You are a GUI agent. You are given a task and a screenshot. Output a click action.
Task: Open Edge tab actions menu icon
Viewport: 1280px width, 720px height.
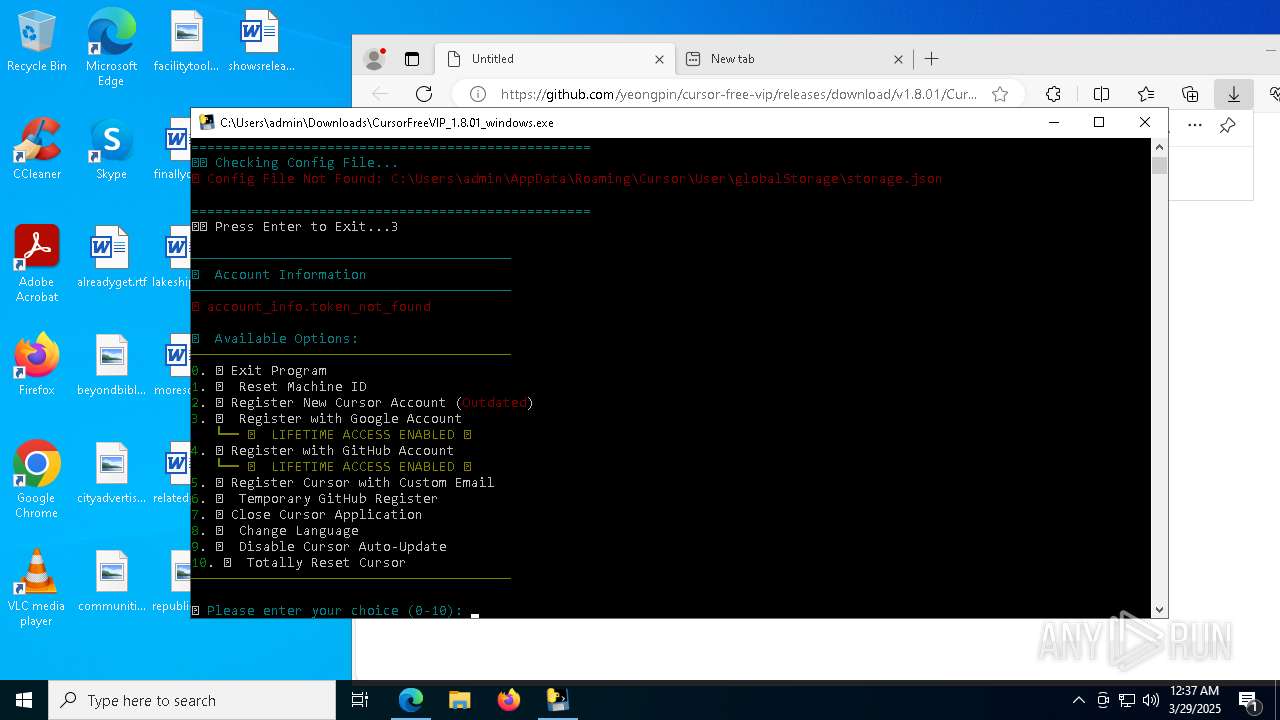[x=411, y=59]
